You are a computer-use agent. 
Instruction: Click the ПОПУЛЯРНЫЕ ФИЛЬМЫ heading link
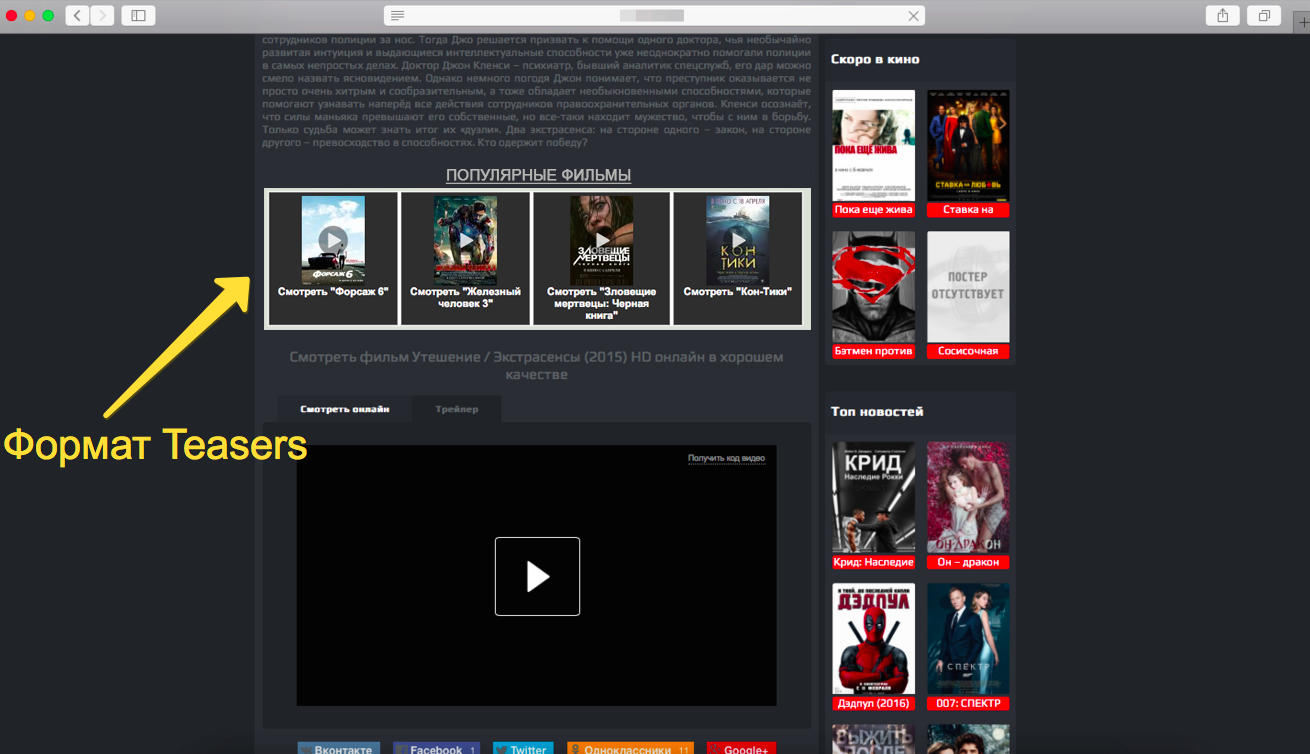coord(538,175)
